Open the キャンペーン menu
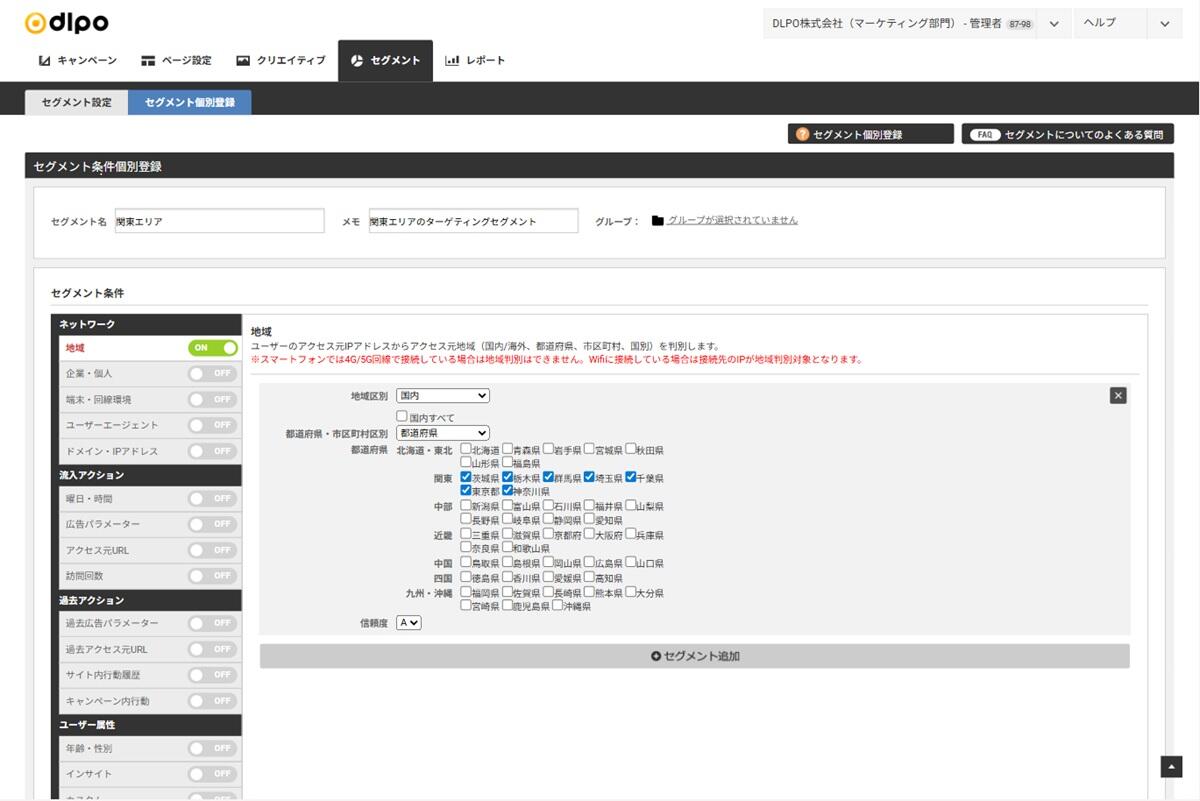The width and height of the screenshot is (1200, 801). coord(78,60)
